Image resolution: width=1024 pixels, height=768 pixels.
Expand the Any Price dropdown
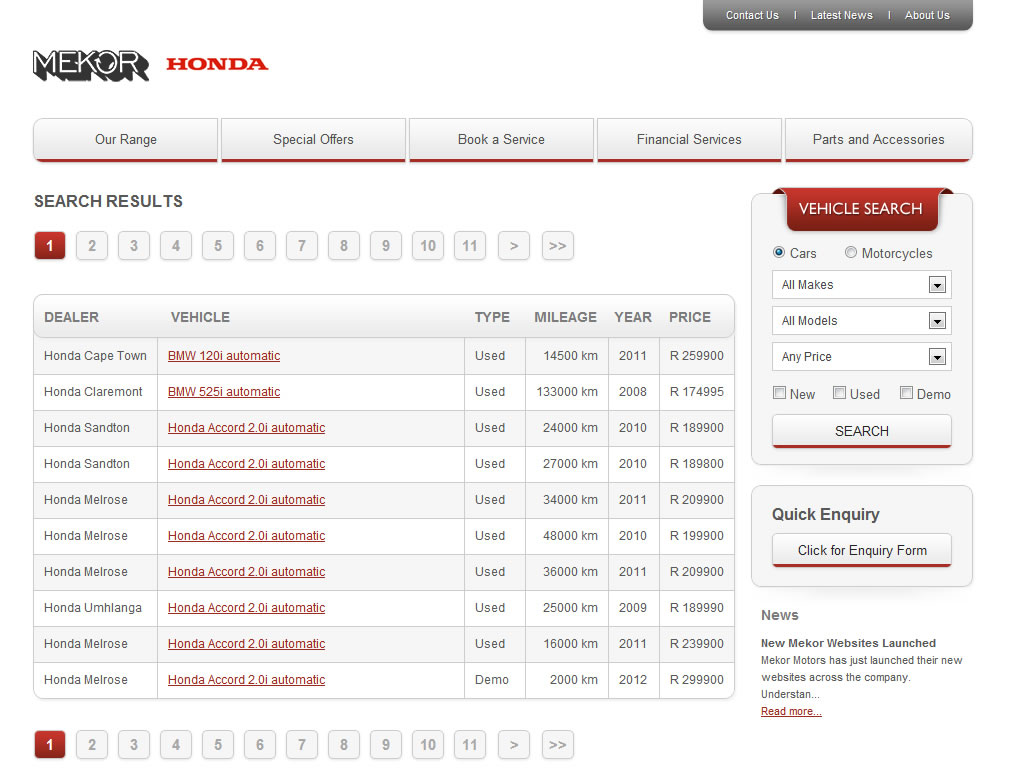point(861,357)
